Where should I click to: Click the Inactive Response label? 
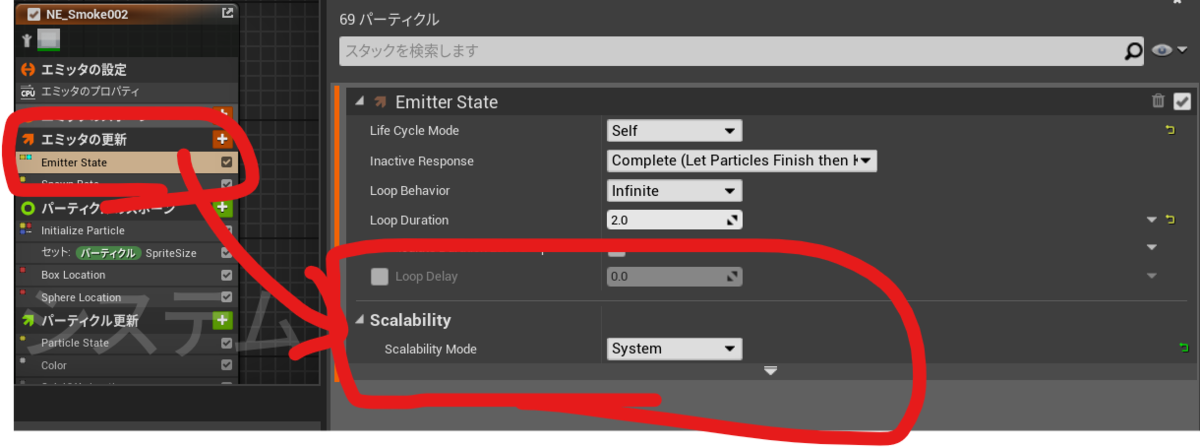click(x=421, y=161)
